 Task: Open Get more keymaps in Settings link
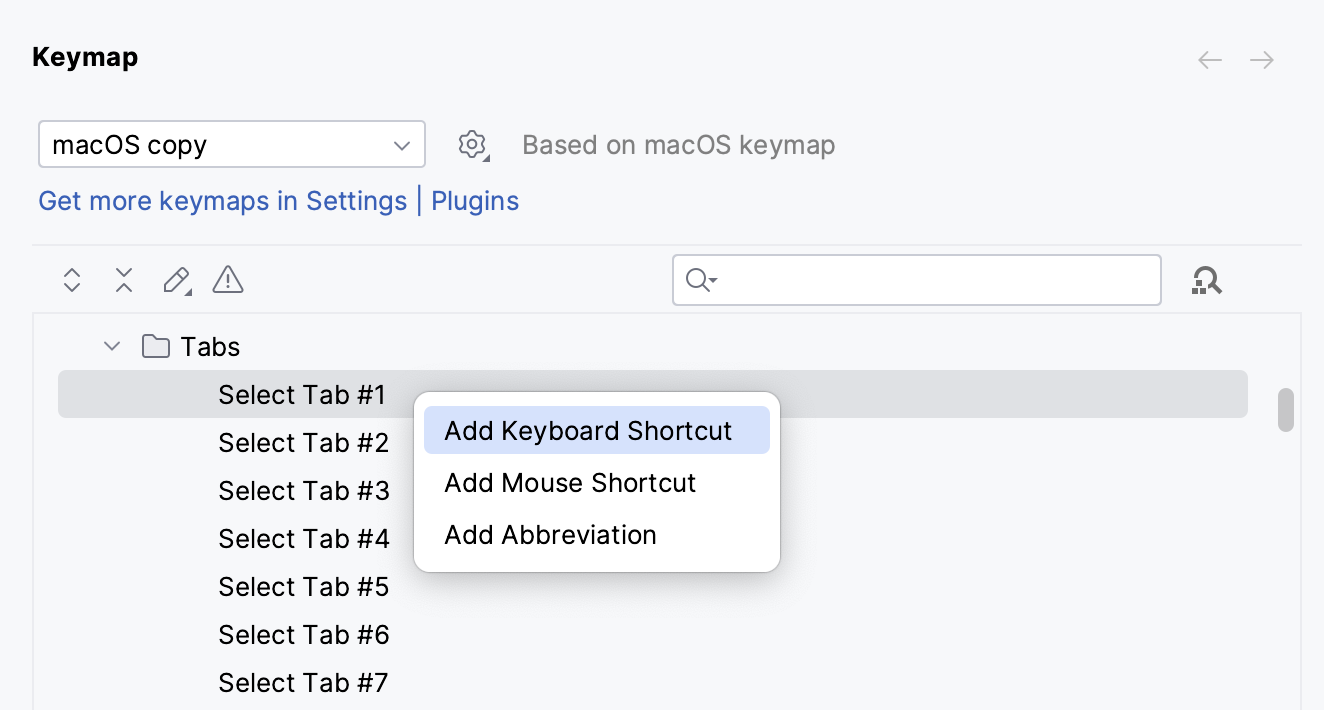click(222, 201)
